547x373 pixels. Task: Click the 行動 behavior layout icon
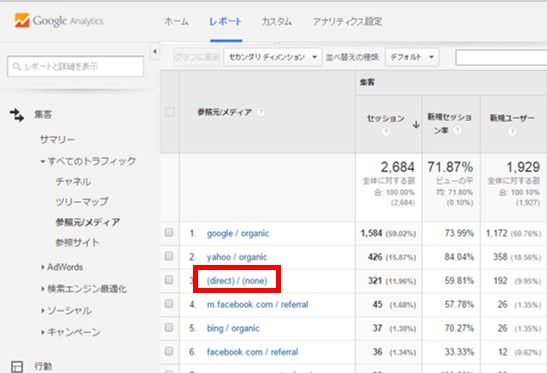click(x=17, y=366)
